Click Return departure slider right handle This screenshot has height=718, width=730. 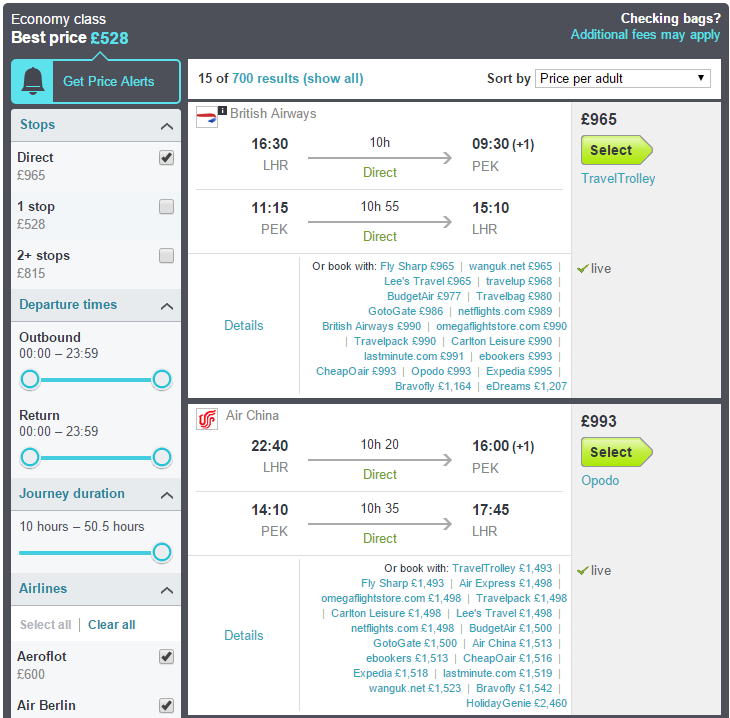(x=162, y=457)
